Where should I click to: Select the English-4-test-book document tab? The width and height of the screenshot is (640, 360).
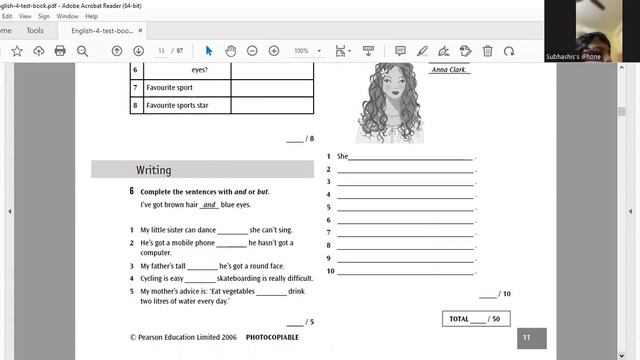pos(102,31)
